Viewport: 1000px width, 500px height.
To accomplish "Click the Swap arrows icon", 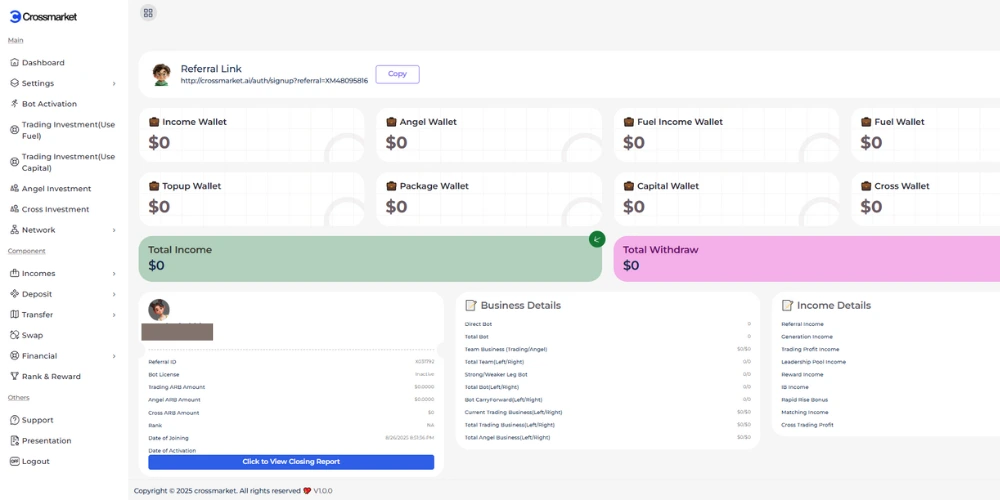I will (x=15, y=335).
